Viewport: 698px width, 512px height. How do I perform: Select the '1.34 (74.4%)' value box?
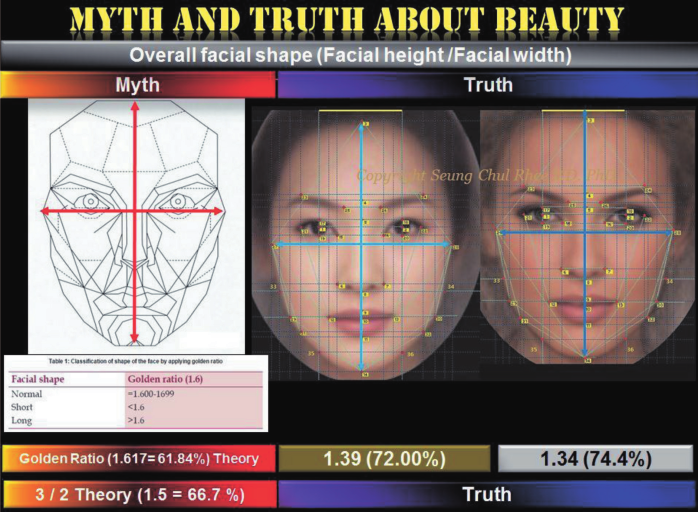596,459
